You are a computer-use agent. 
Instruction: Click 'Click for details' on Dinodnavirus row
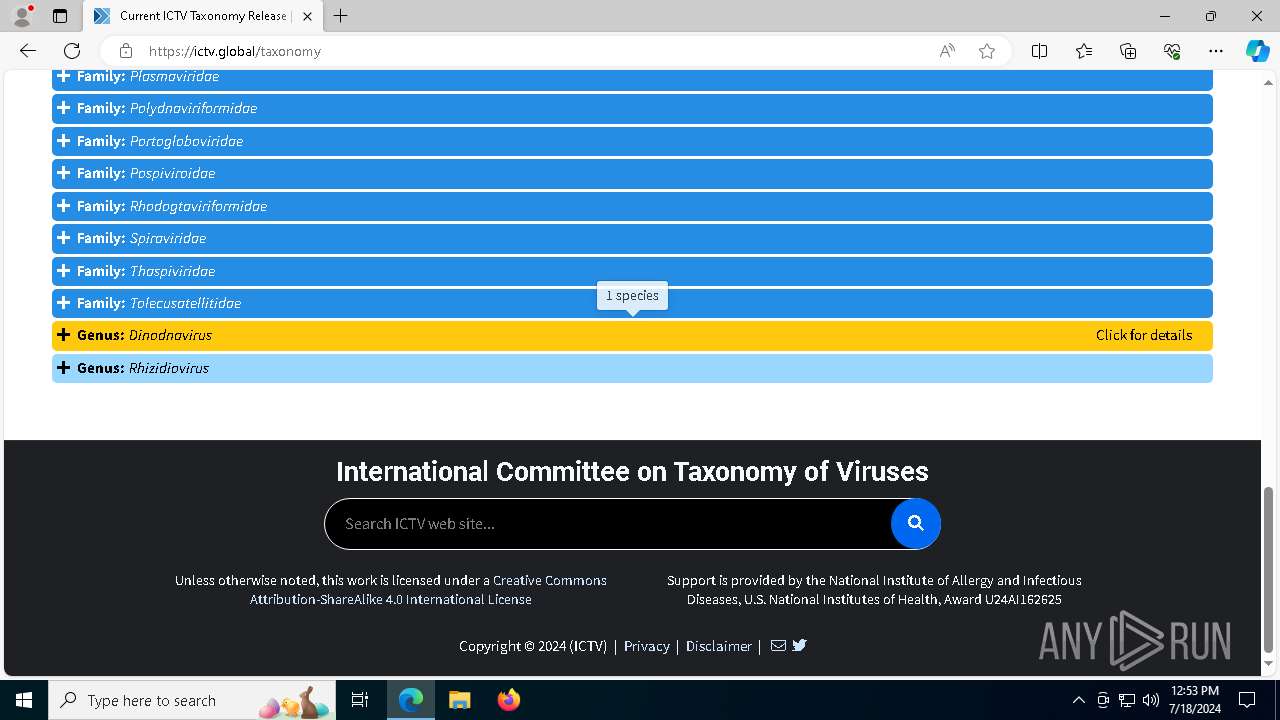coord(1144,335)
